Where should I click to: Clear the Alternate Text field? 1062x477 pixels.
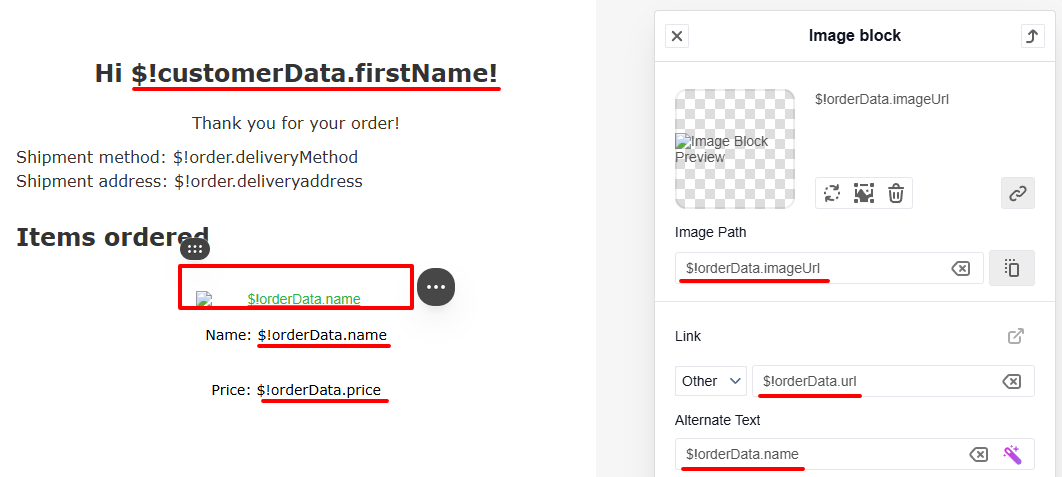[x=978, y=455]
